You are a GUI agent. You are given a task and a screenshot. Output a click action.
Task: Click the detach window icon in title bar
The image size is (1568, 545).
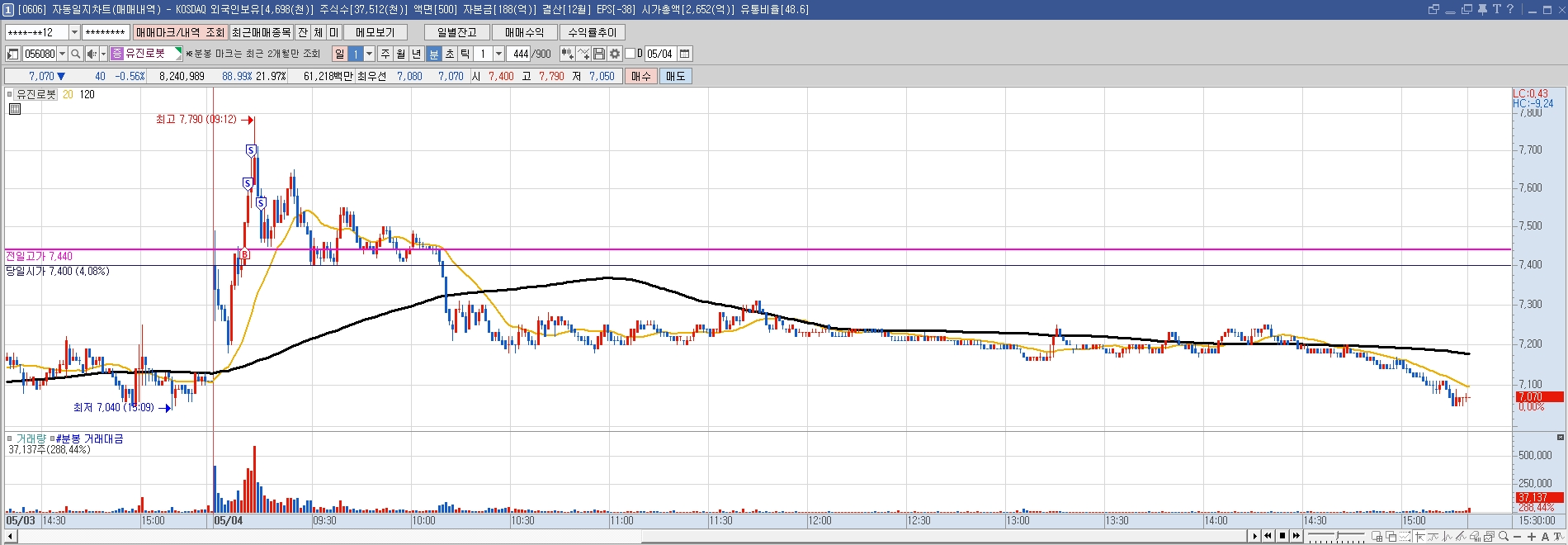point(1433,9)
